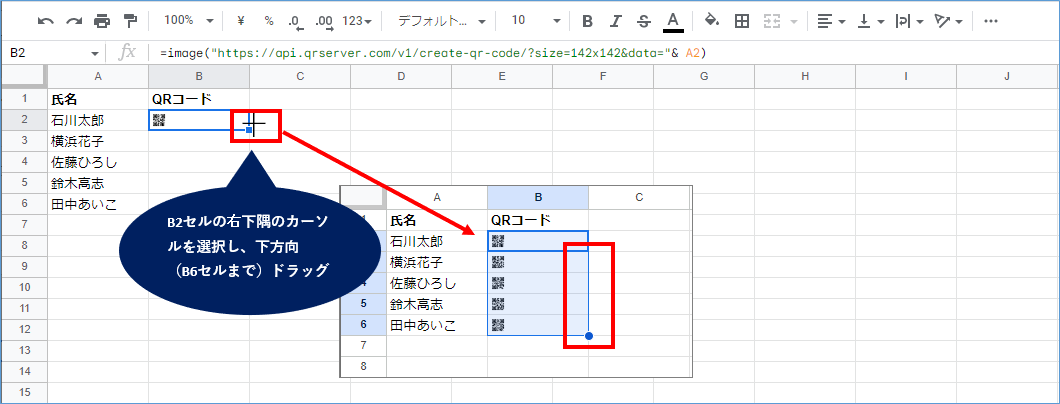The width and height of the screenshot is (1060, 404).
Task: Increase decimal places (.00)
Action: 324,21
